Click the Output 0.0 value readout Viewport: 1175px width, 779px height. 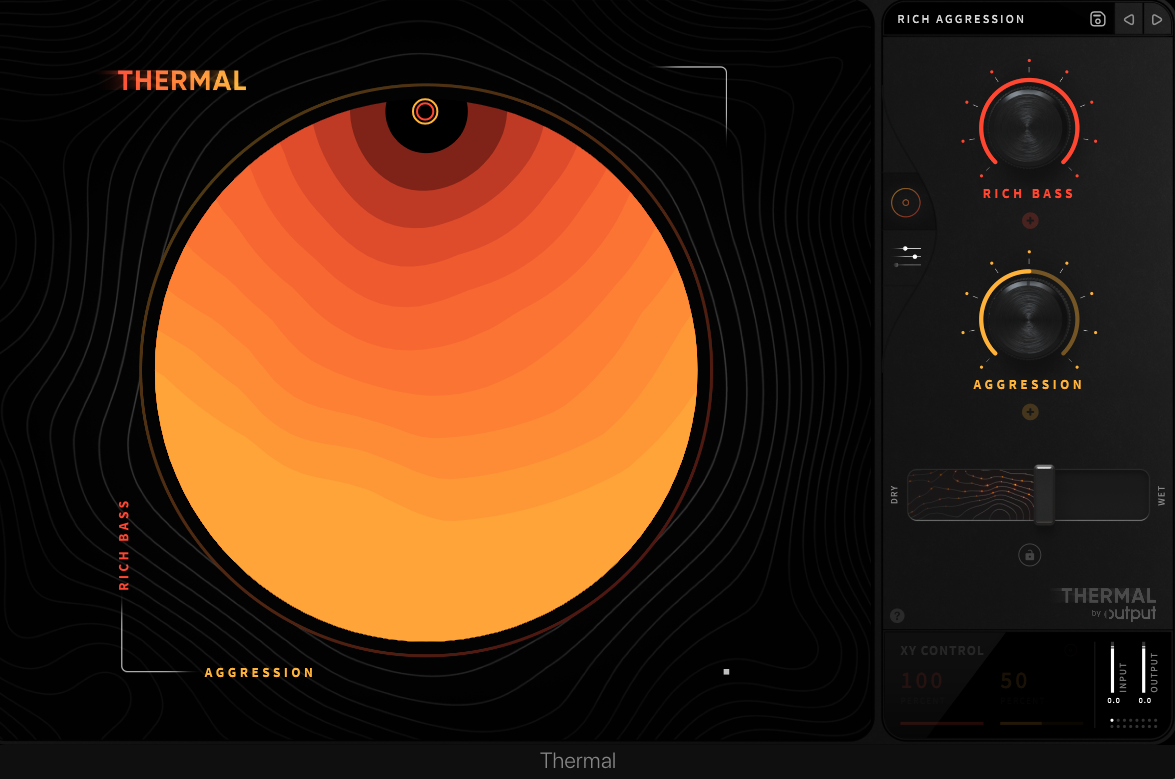pyautogui.click(x=1144, y=701)
